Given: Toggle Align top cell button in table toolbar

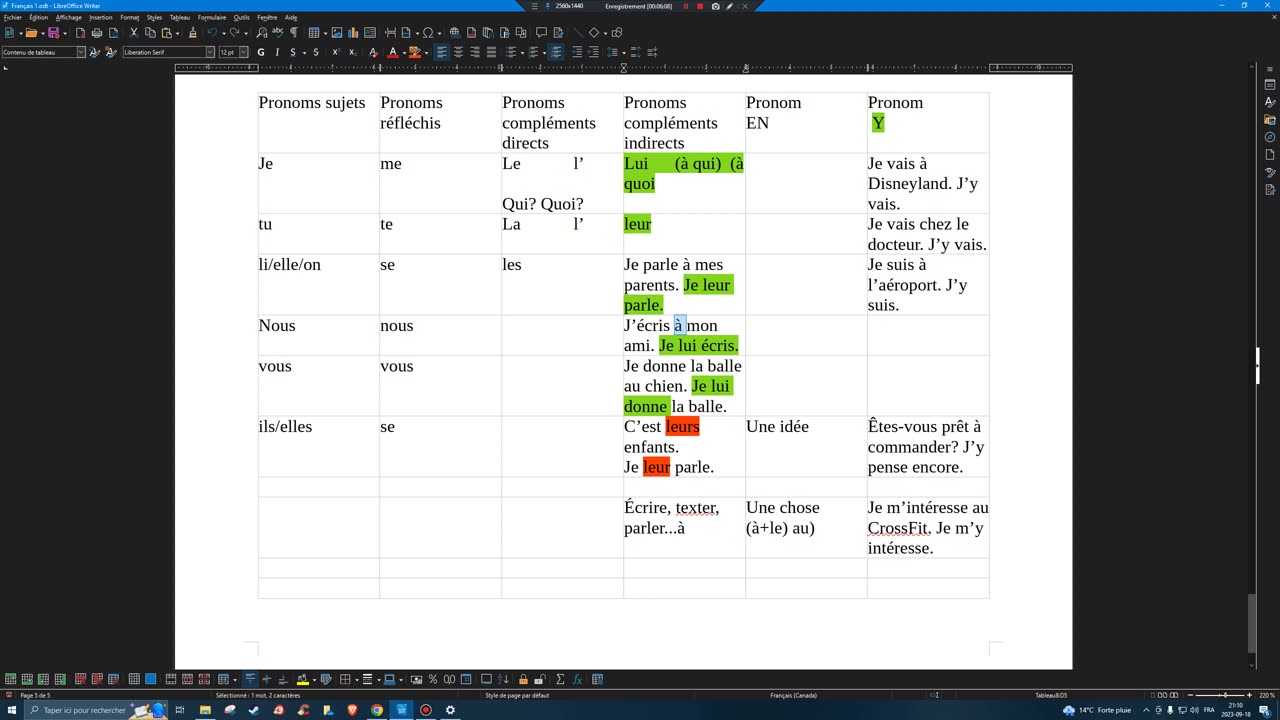Looking at the screenshot, I should [250, 679].
